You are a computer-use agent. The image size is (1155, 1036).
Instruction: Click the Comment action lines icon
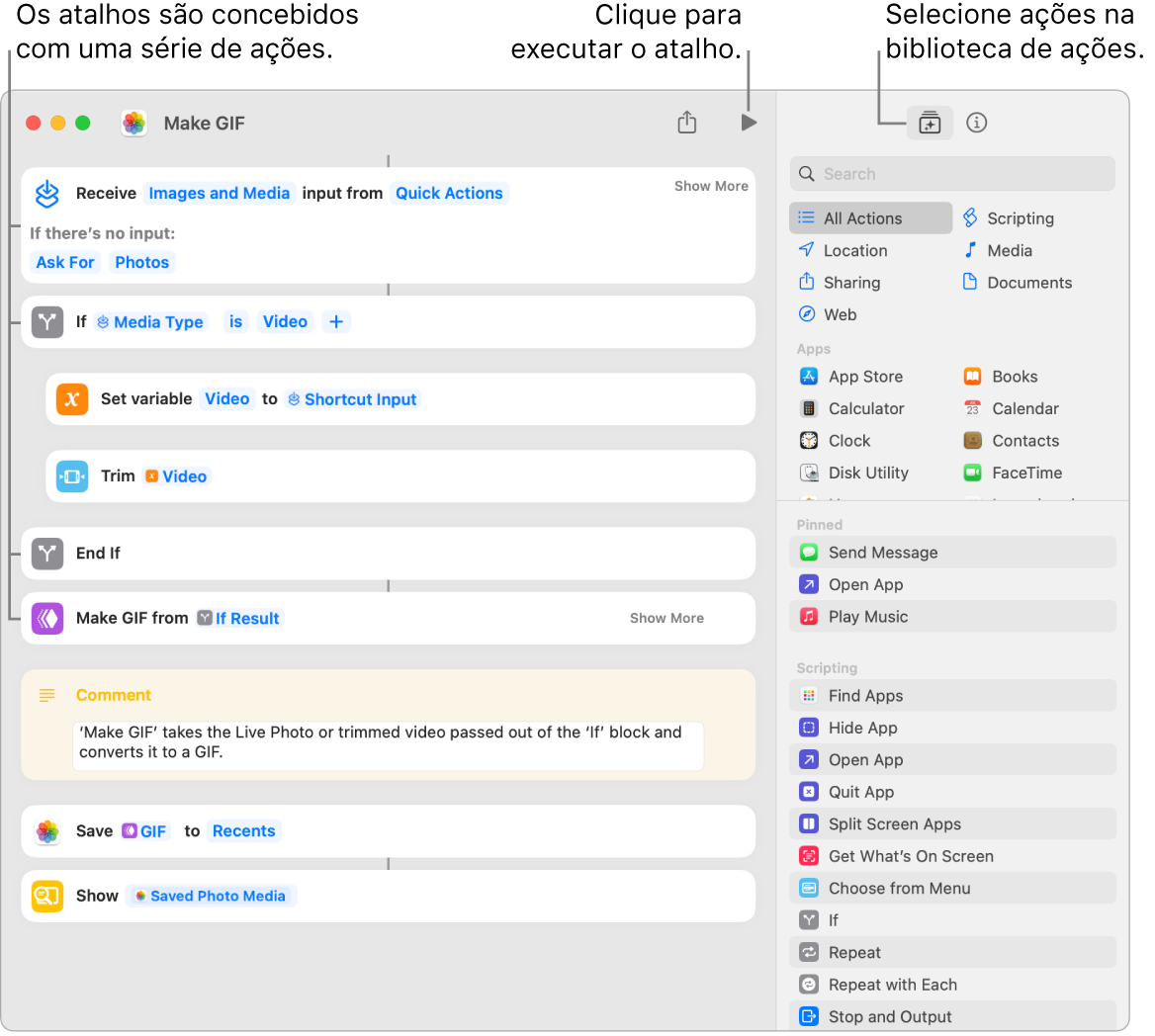click(x=47, y=695)
